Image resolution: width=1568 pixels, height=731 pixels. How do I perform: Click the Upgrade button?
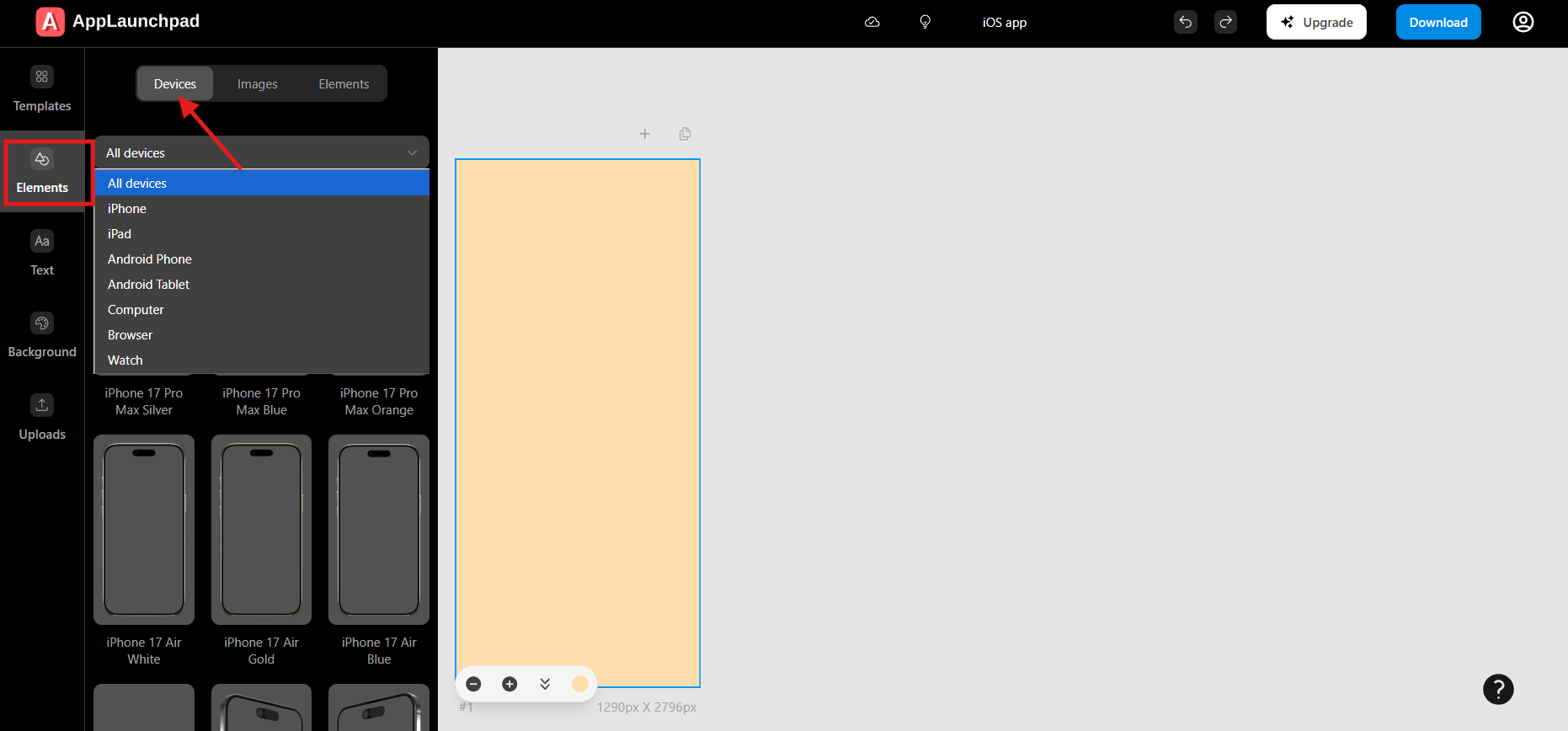[1315, 22]
